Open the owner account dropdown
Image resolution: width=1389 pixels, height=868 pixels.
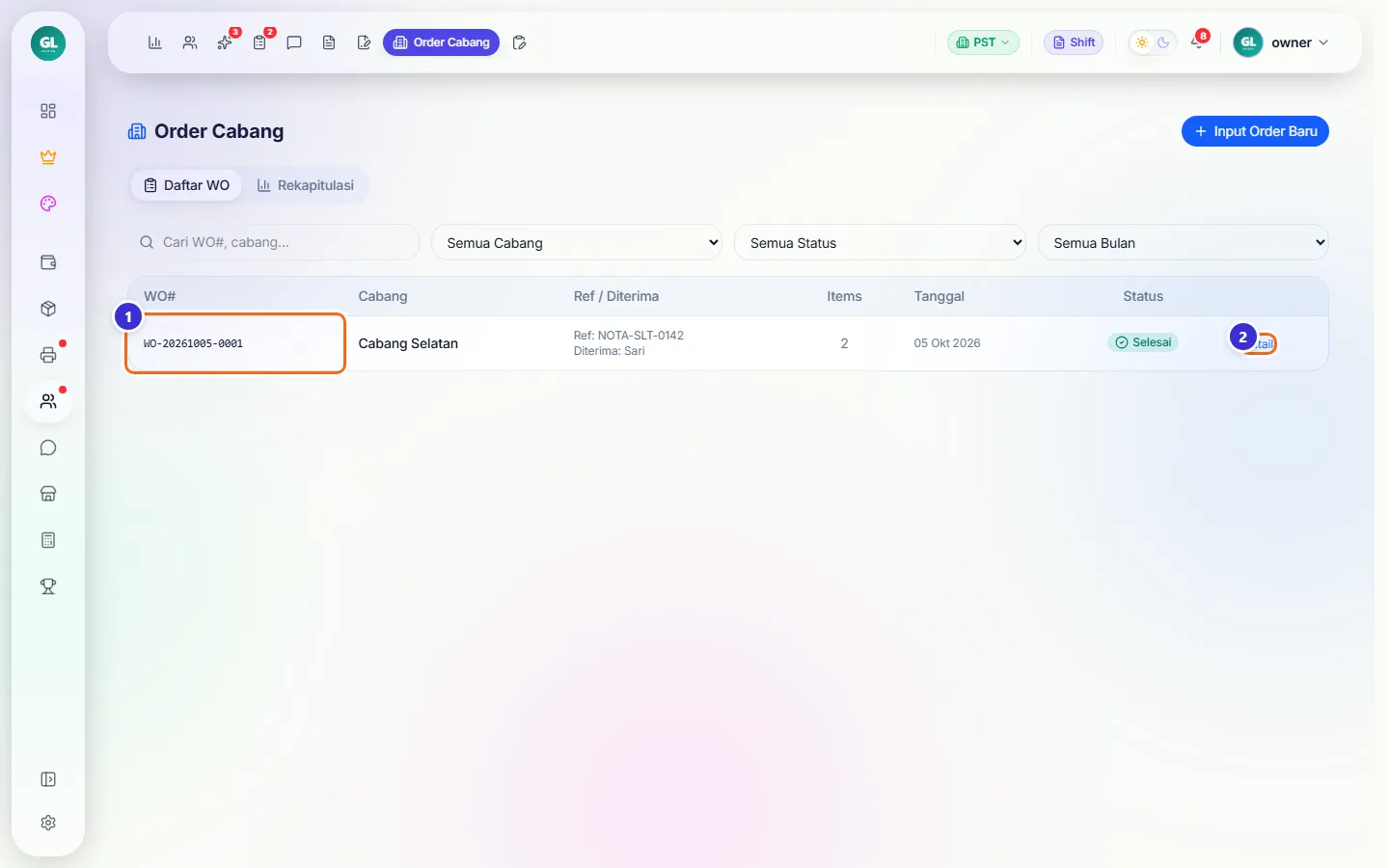(x=1282, y=42)
